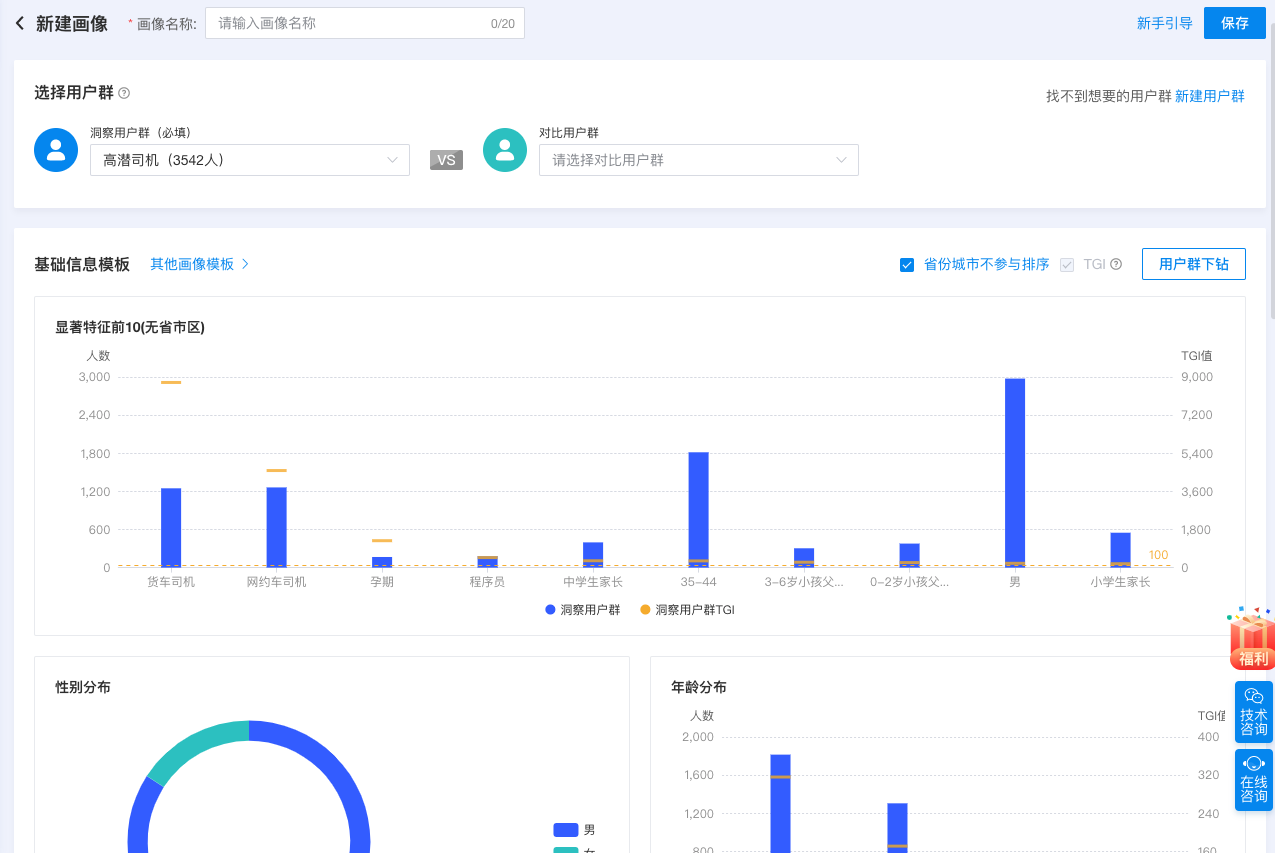The height and width of the screenshot is (853, 1275).
Task: Click the 中学生家长 bar in chart
Action: (593, 555)
